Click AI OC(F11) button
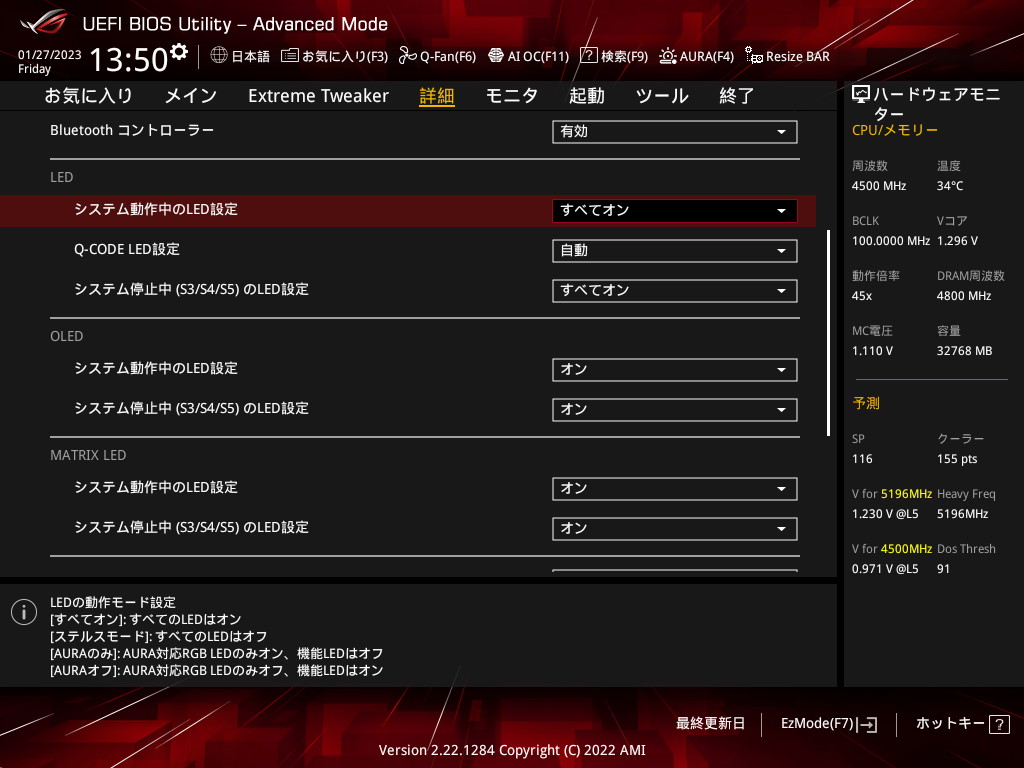The width and height of the screenshot is (1024, 768). [538, 56]
